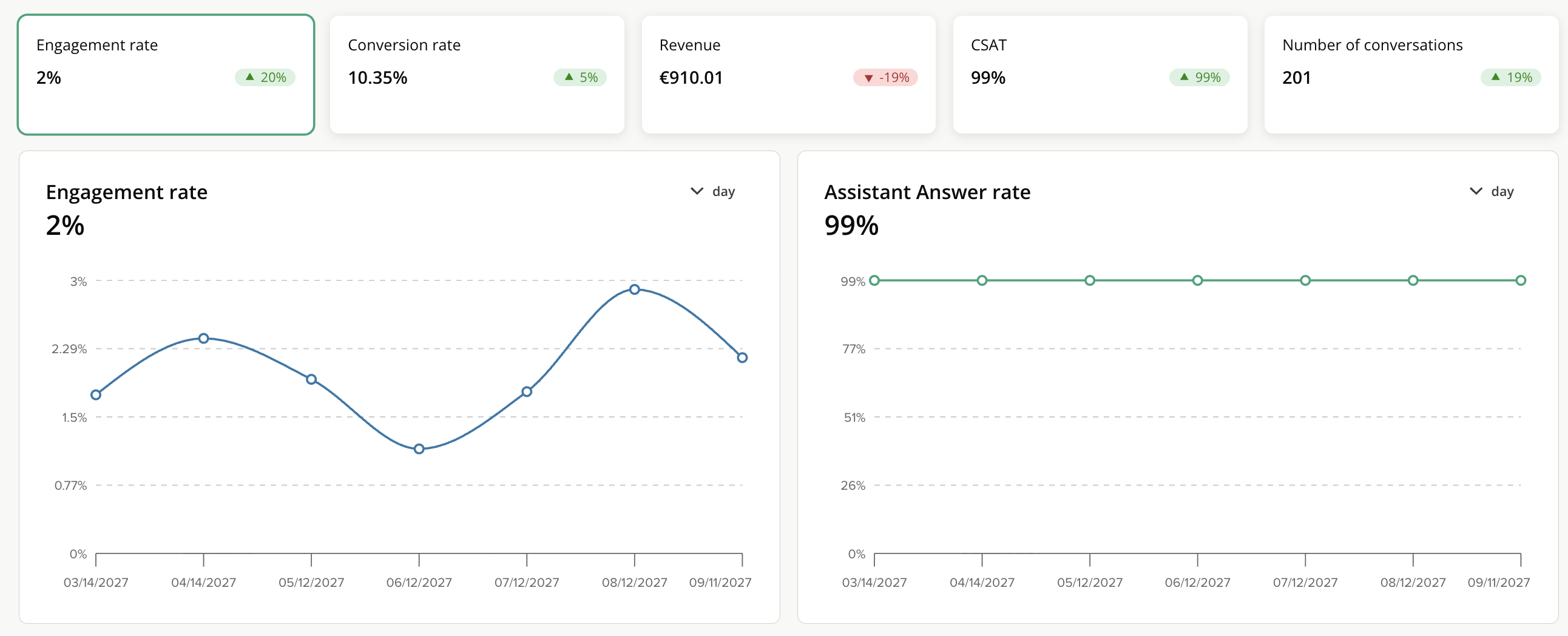Expand the Assistant Answer rate day chevron
This screenshot has width=1568, height=636.
click(x=1476, y=191)
